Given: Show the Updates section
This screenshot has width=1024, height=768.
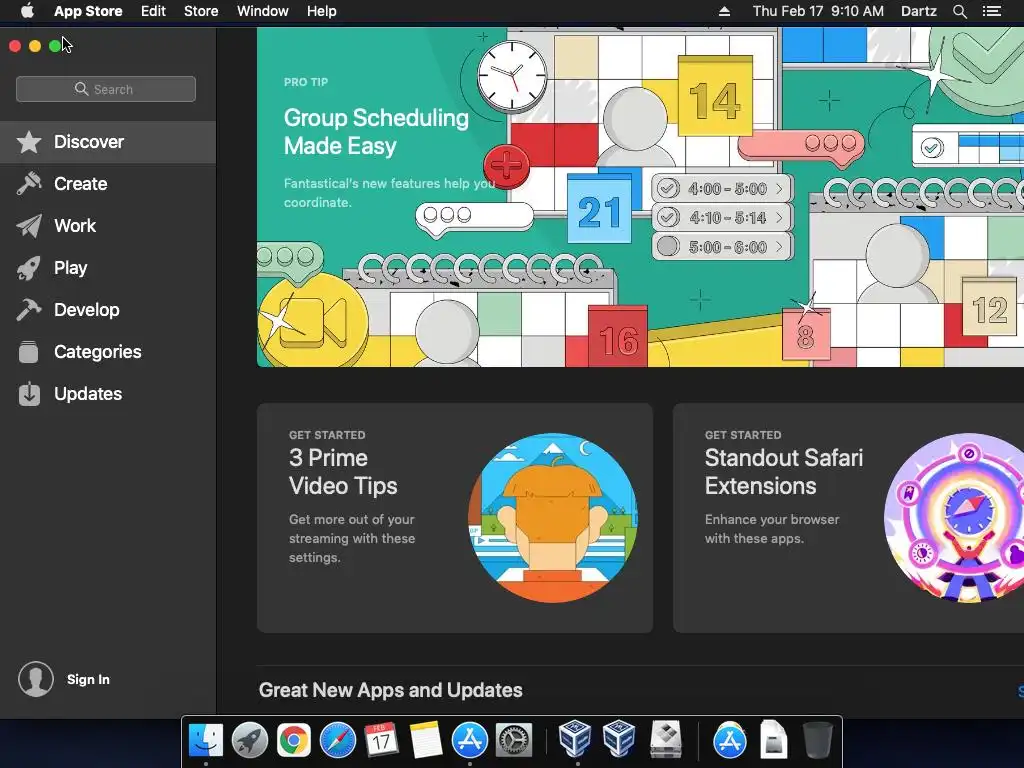Looking at the screenshot, I should pyautogui.click(x=108, y=394).
